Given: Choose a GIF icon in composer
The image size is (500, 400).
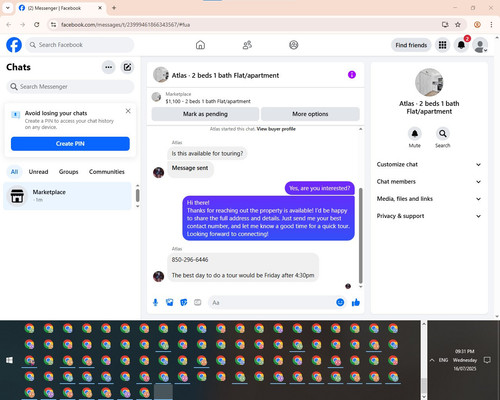Looking at the screenshot, I should [x=198, y=303].
